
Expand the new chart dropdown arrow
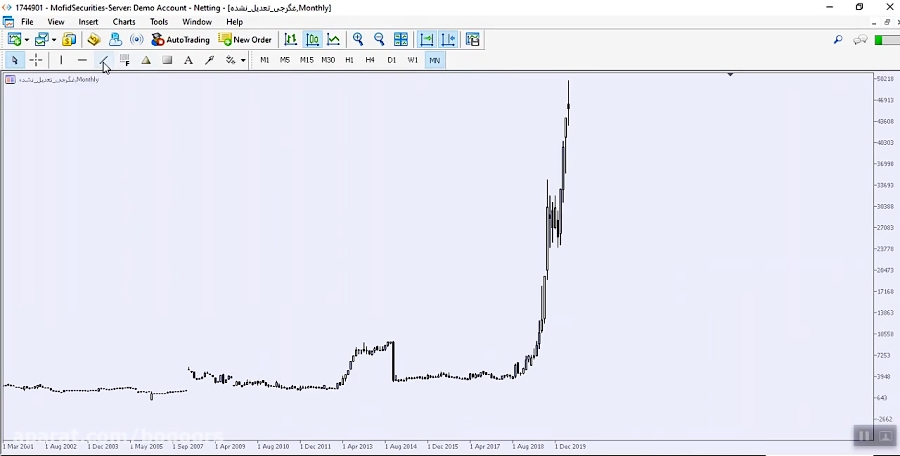(x=27, y=40)
